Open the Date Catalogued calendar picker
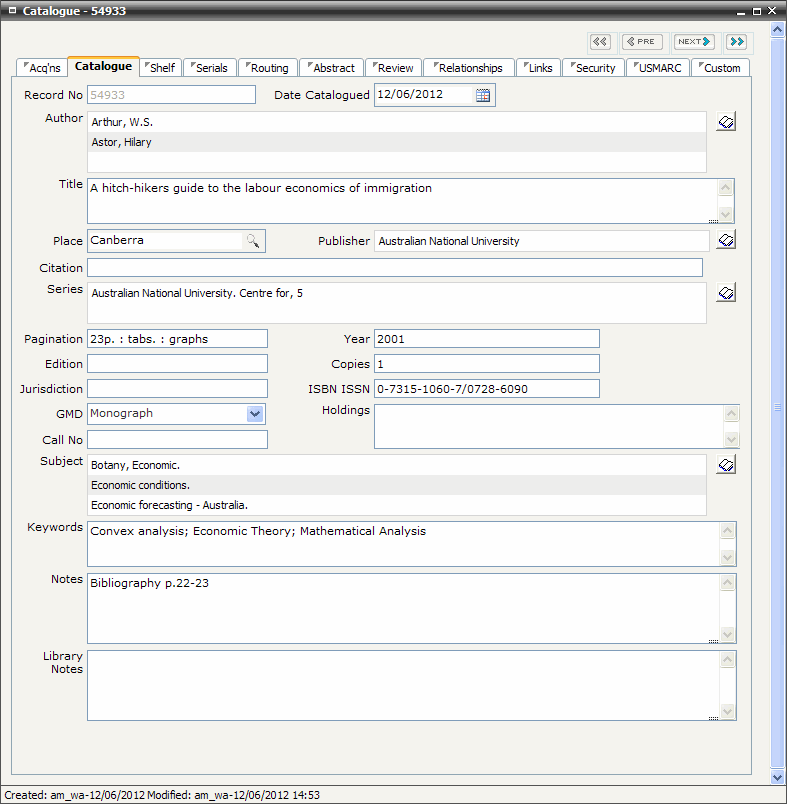This screenshot has width=787, height=804. 483,95
